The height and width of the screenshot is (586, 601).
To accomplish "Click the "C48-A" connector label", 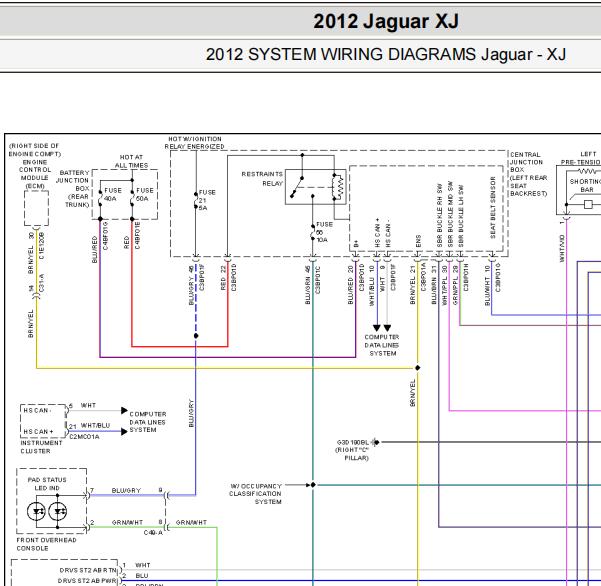I will (x=153, y=533).
